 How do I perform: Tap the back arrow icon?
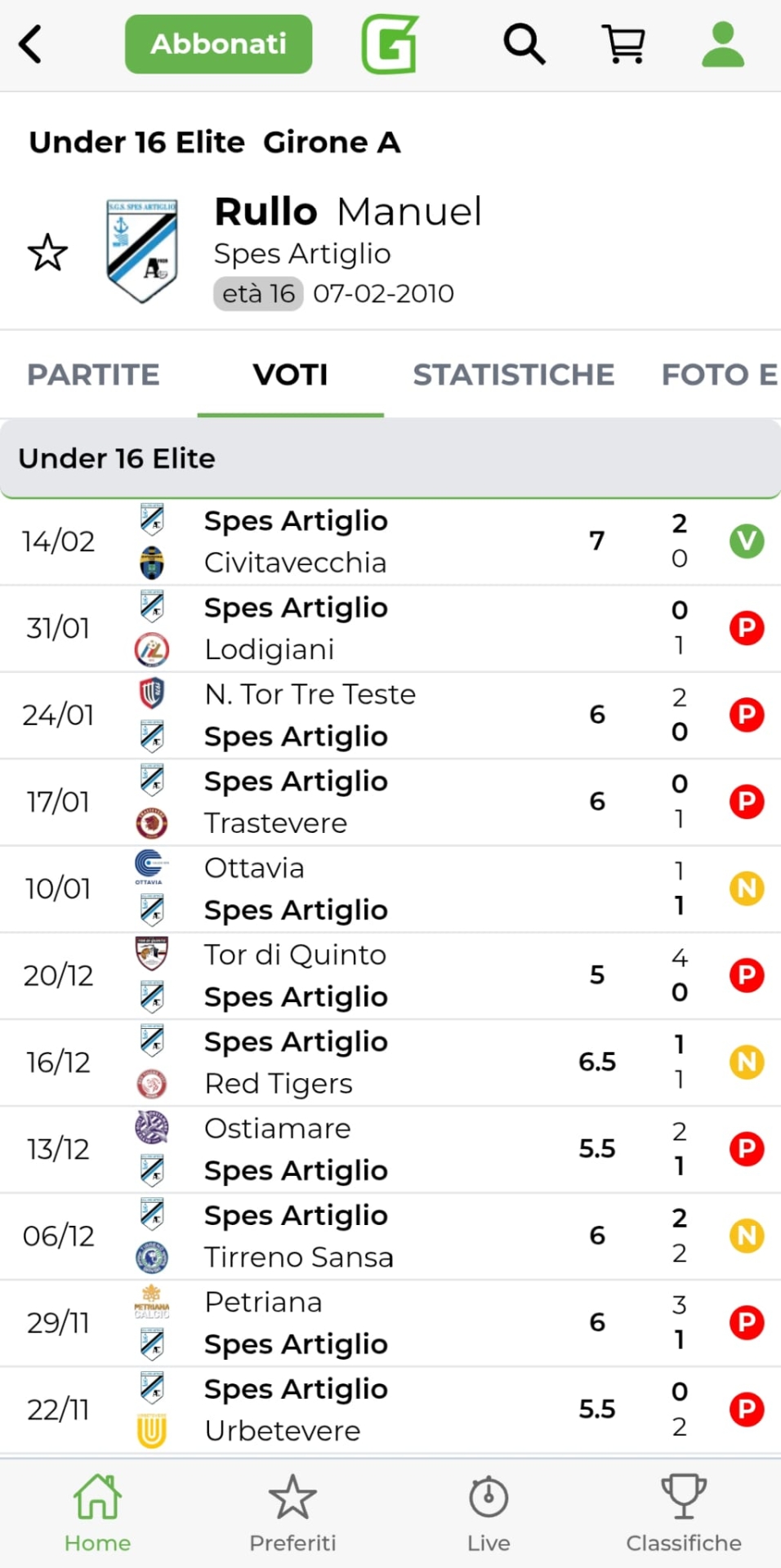point(31,44)
